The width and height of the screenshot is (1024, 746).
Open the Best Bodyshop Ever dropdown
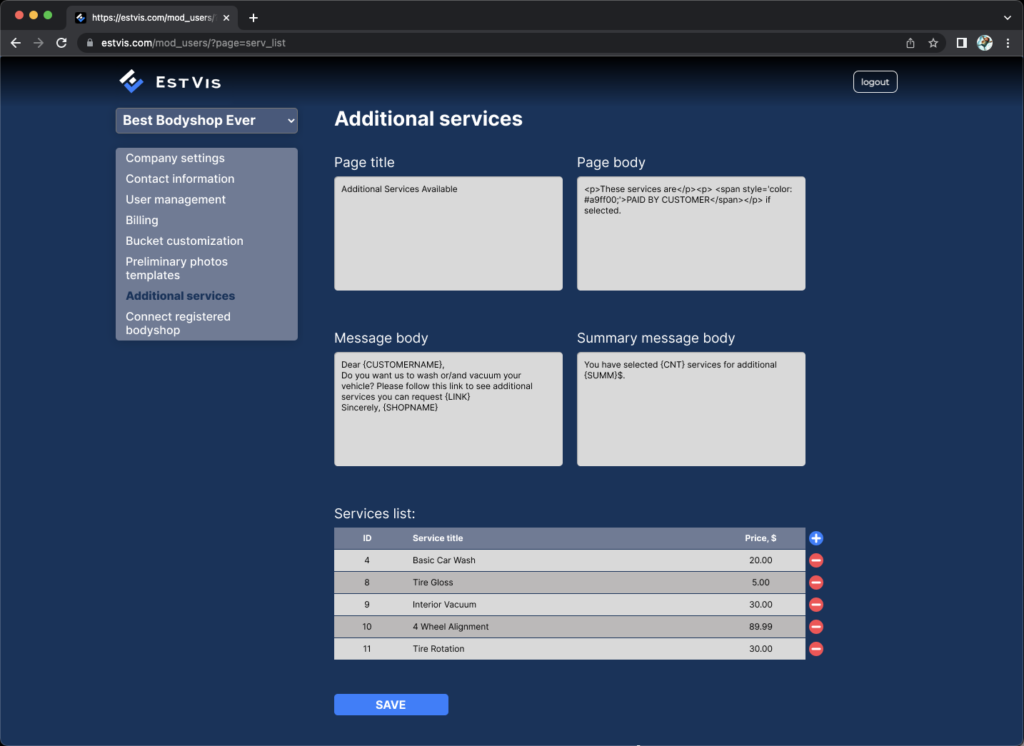206,121
